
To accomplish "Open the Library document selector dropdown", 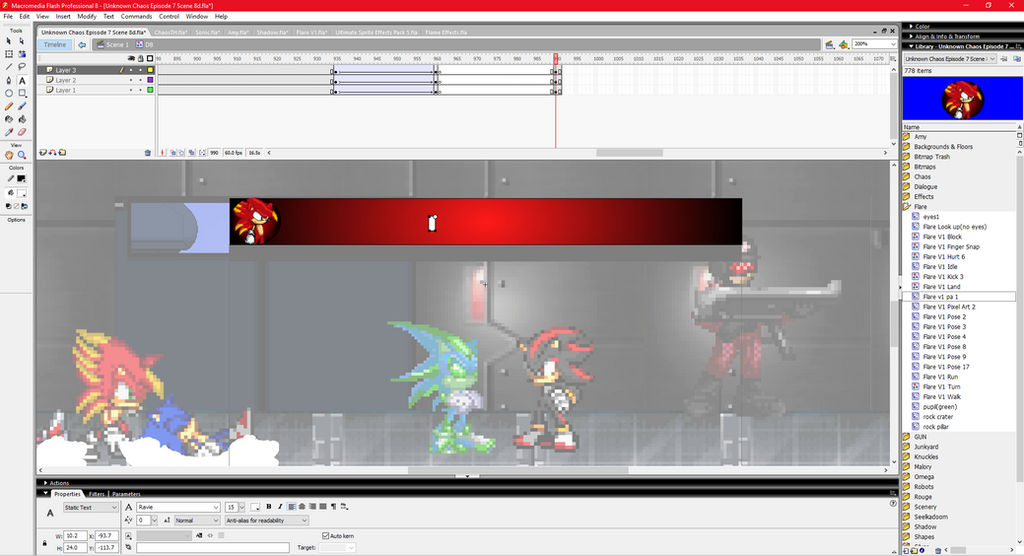I will (950, 59).
